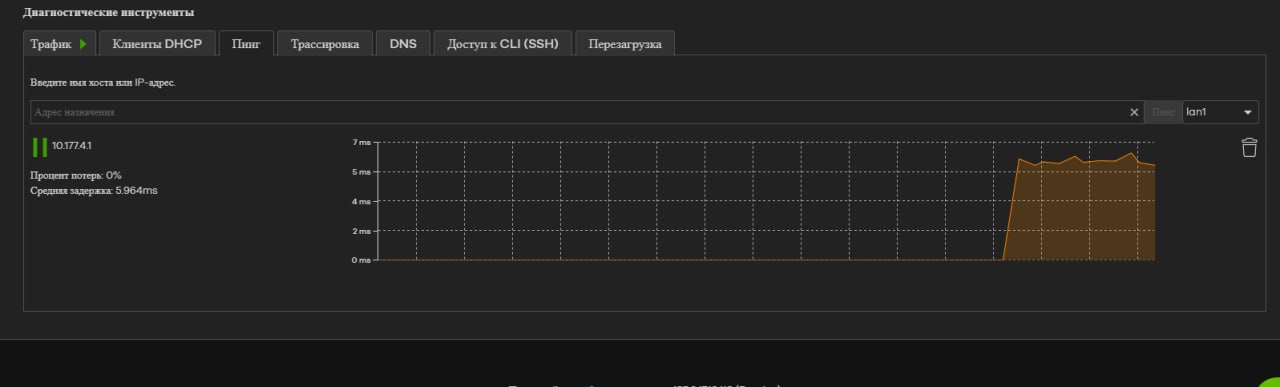The image size is (1280, 387).
Task: Delete the ping result with trash icon
Action: click(1249, 147)
